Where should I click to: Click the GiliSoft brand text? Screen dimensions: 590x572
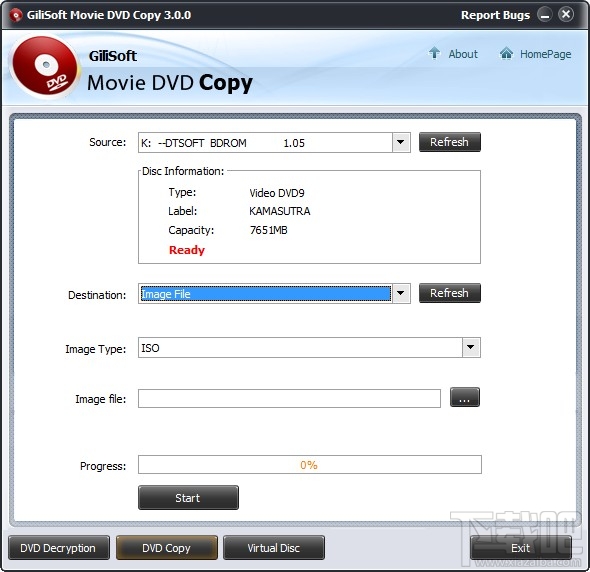point(113,56)
